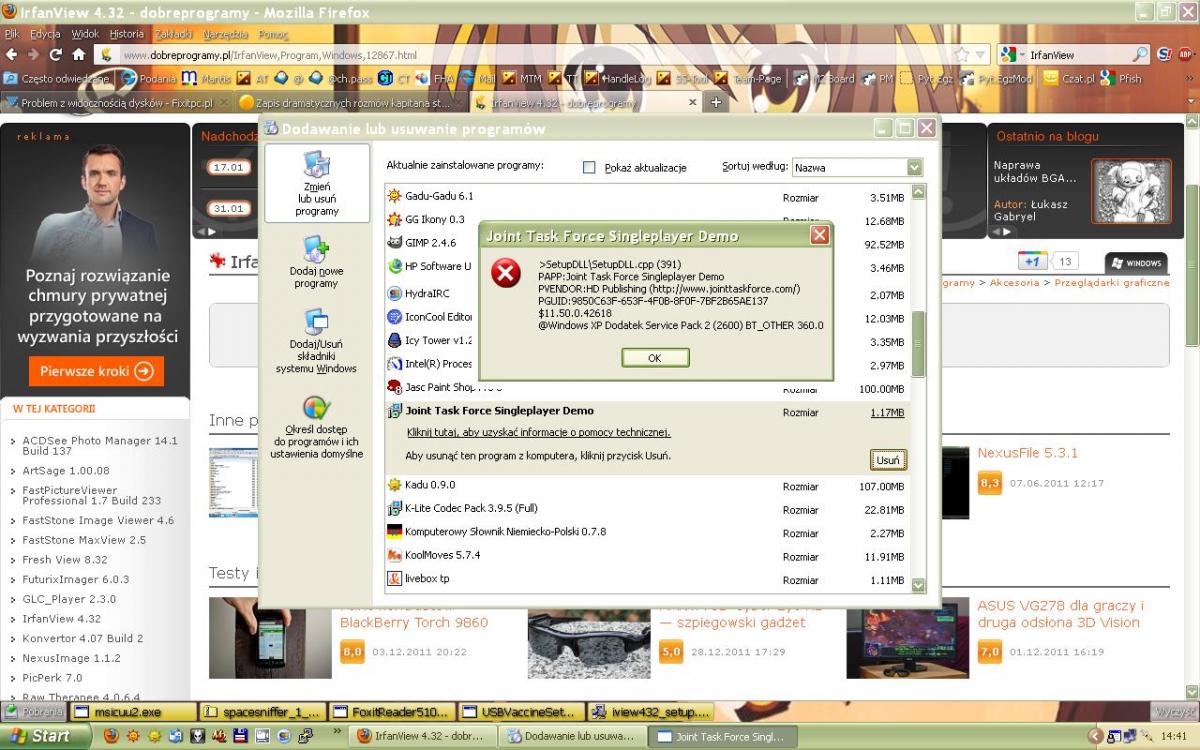Select Gadu-Gadu 6.1 program icon
1200x750 pixels.
click(395, 196)
